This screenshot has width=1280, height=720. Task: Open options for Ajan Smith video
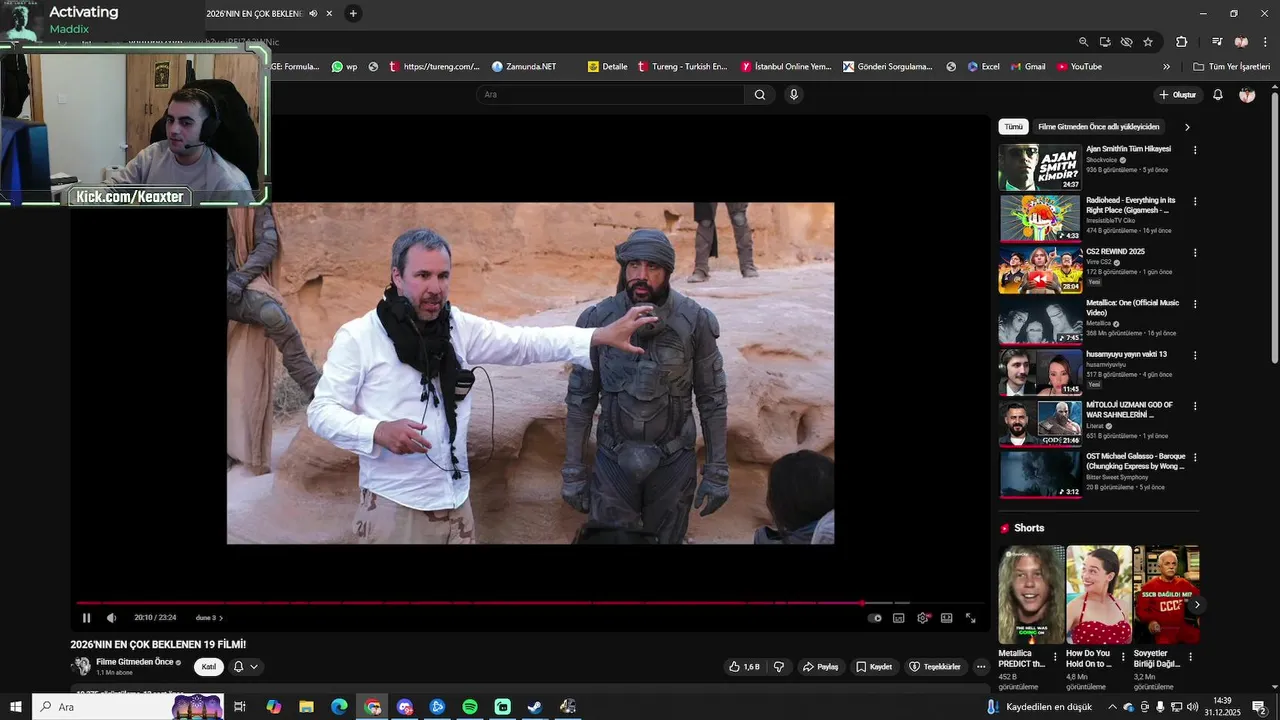(x=1195, y=150)
